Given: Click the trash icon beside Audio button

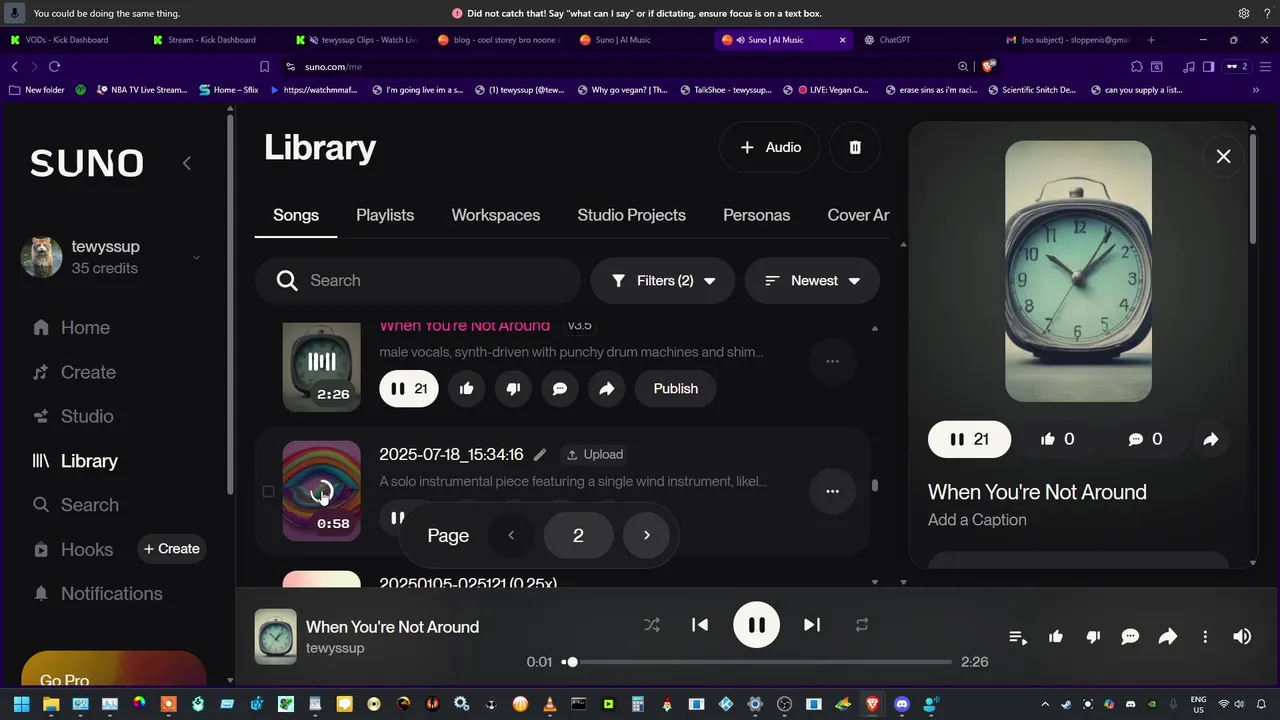Looking at the screenshot, I should 855,147.
